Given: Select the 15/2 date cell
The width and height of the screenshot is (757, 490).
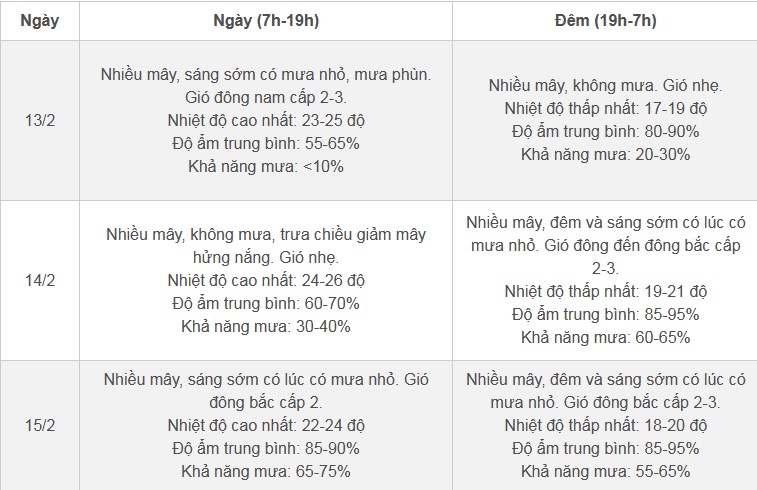Looking at the screenshot, I should [40, 425].
